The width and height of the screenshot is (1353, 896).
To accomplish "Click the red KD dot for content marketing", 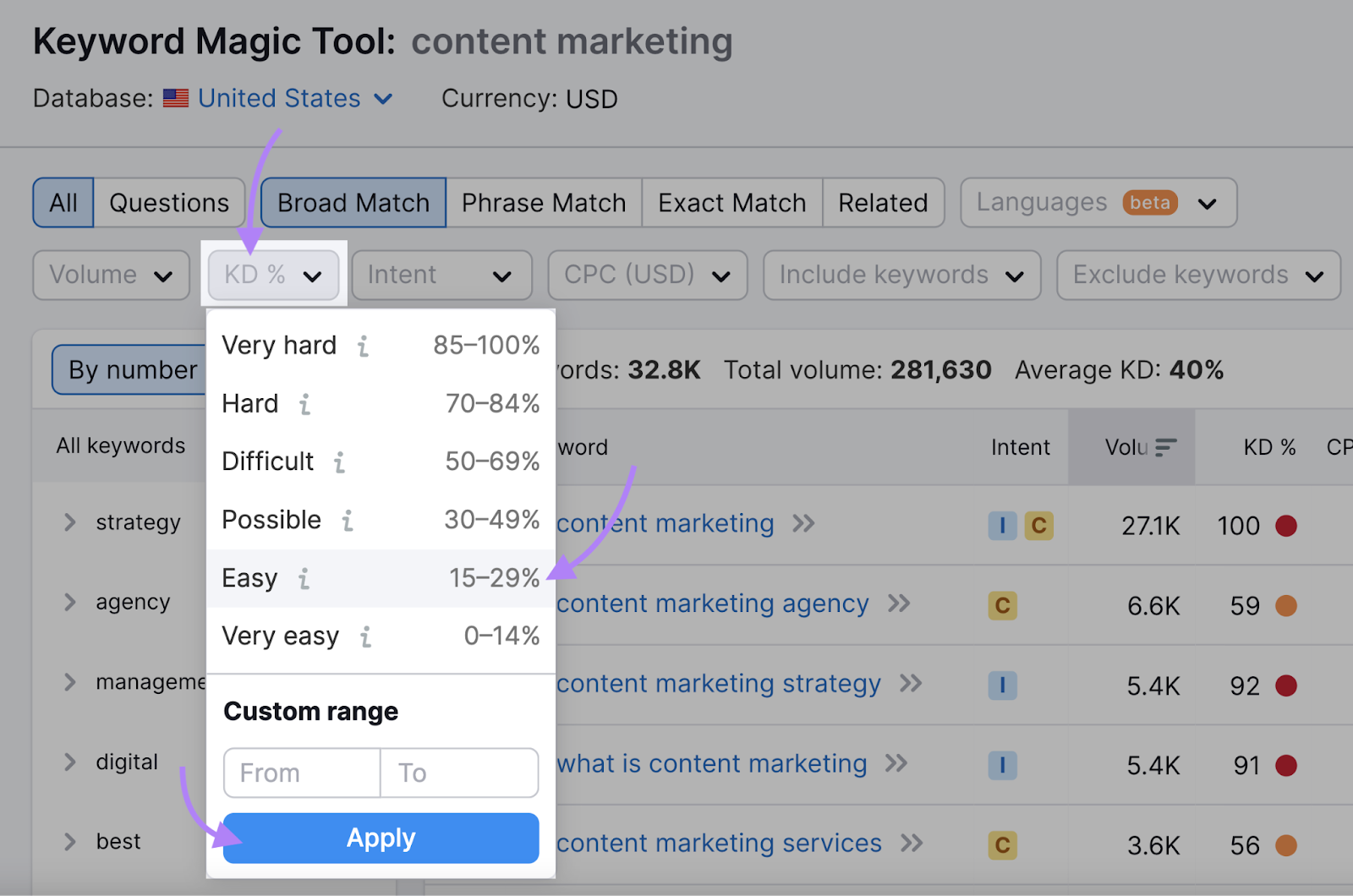I will (1286, 526).
